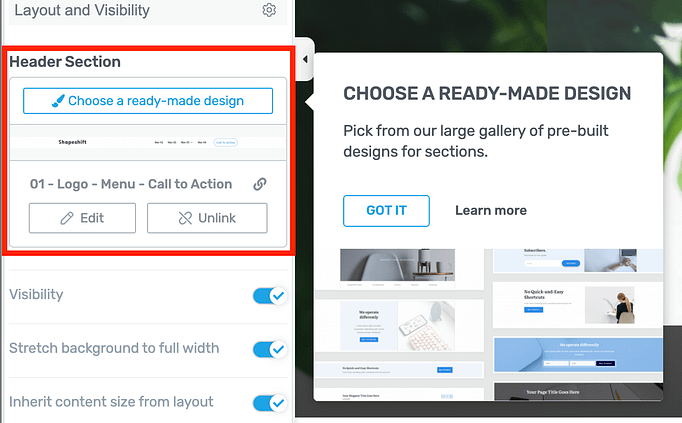Image resolution: width=682 pixels, height=423 pixels.
Task: Click the broken-link icon in Unlink button
Action: (x=185, y=218)
